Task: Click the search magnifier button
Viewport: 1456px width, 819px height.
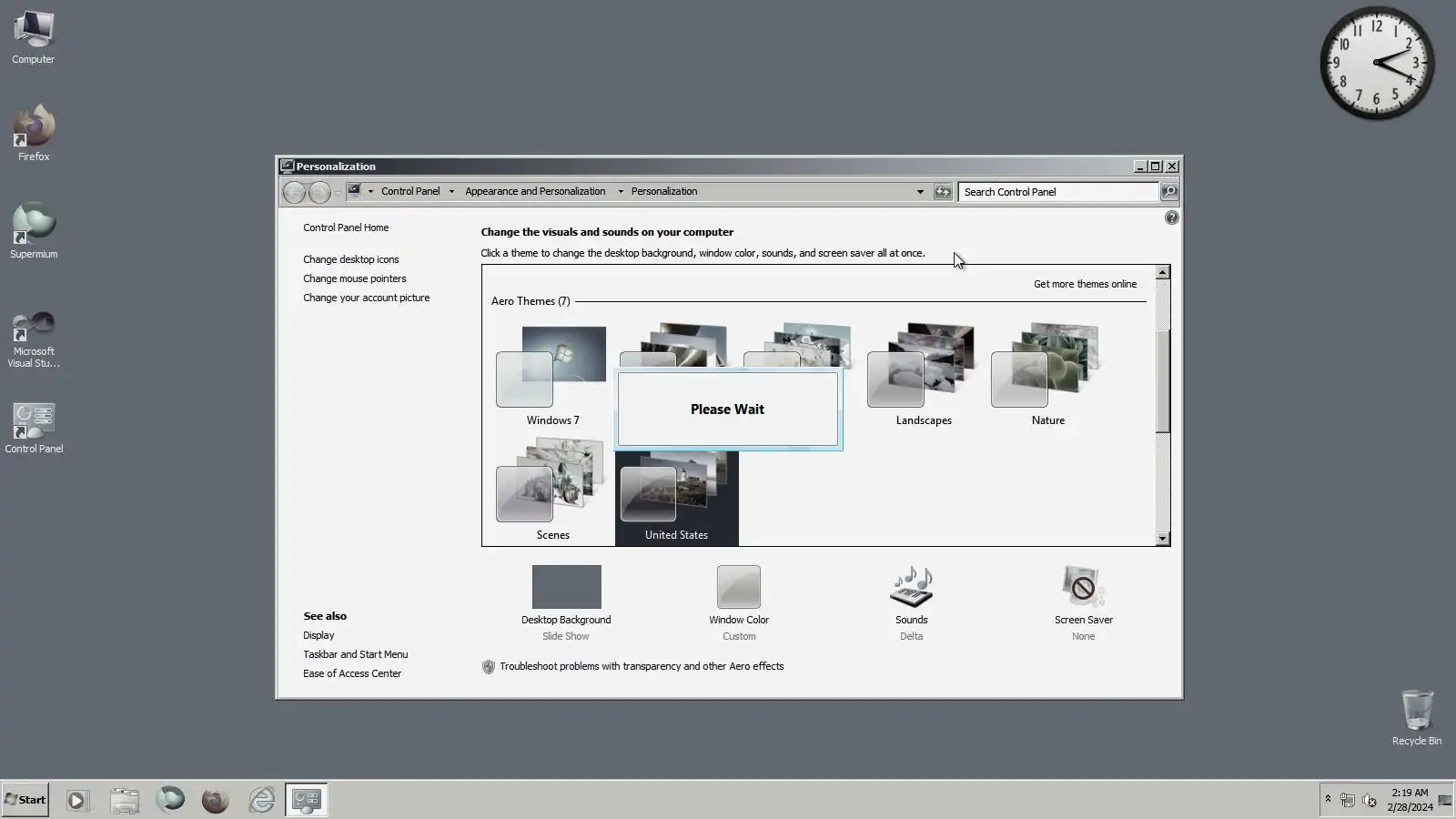Action: (1169, 192)
